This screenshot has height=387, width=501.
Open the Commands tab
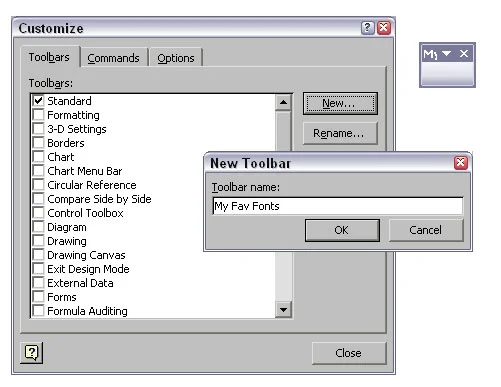tap(114, 58)
